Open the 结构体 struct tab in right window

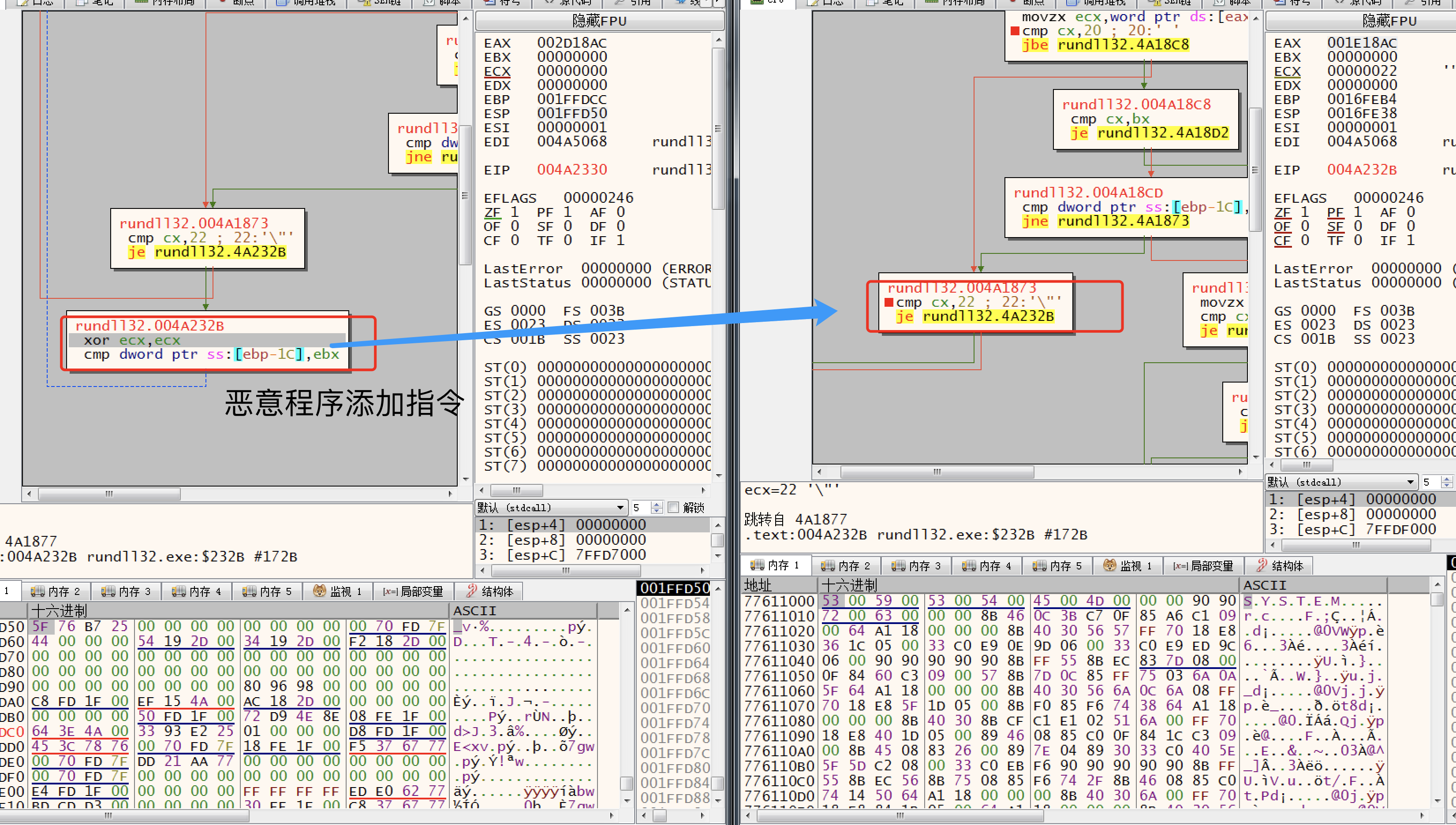click(x=1279, y=565)
